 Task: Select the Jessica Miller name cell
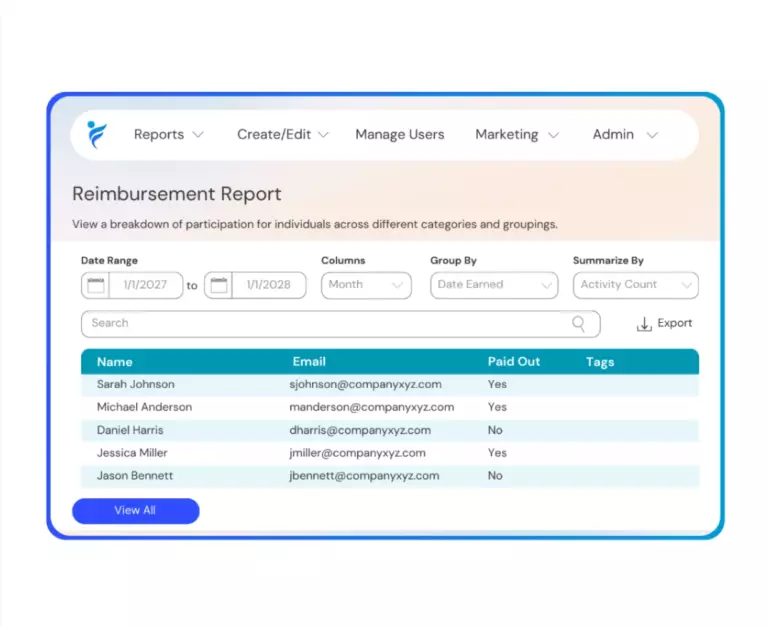pos(132,453)
